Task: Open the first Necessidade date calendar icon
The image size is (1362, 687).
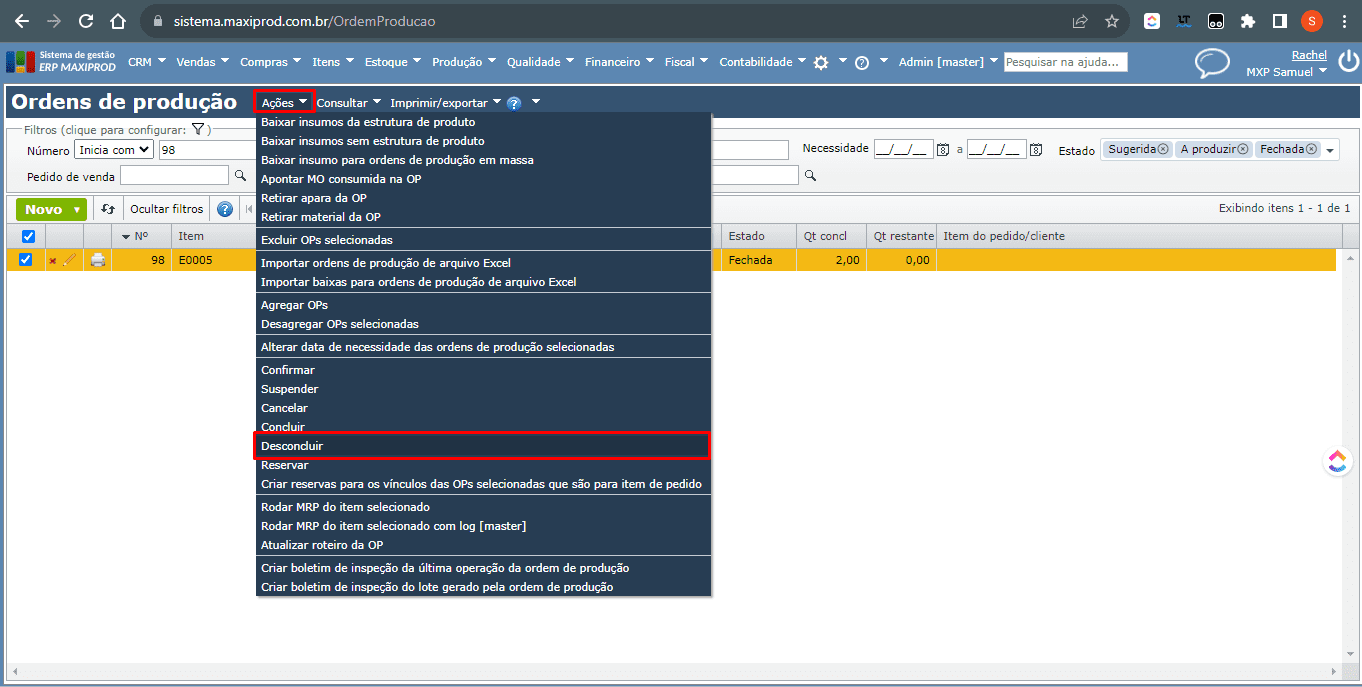Action: point(942,149)
